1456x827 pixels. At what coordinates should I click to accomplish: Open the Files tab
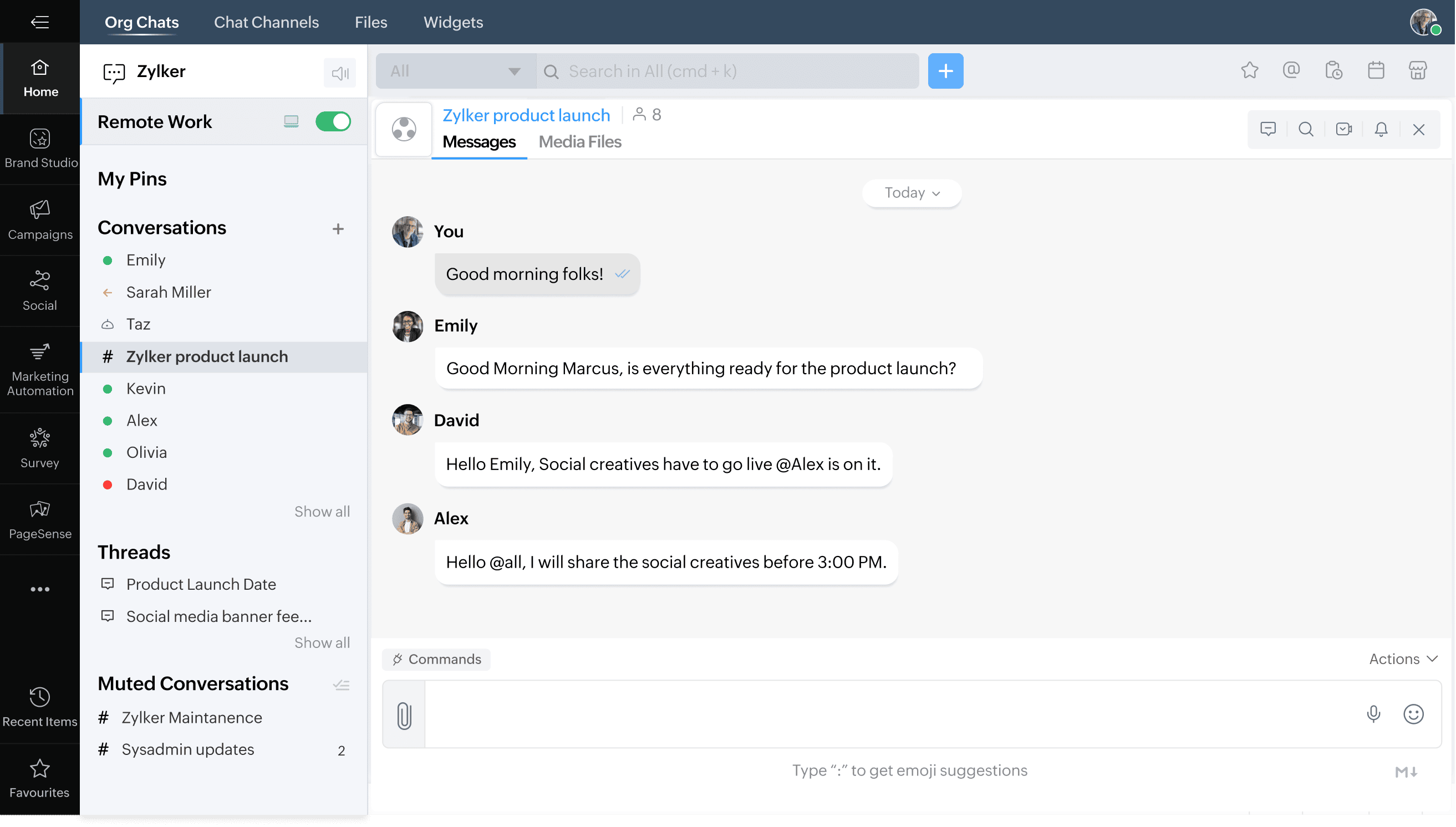[371, 22]
